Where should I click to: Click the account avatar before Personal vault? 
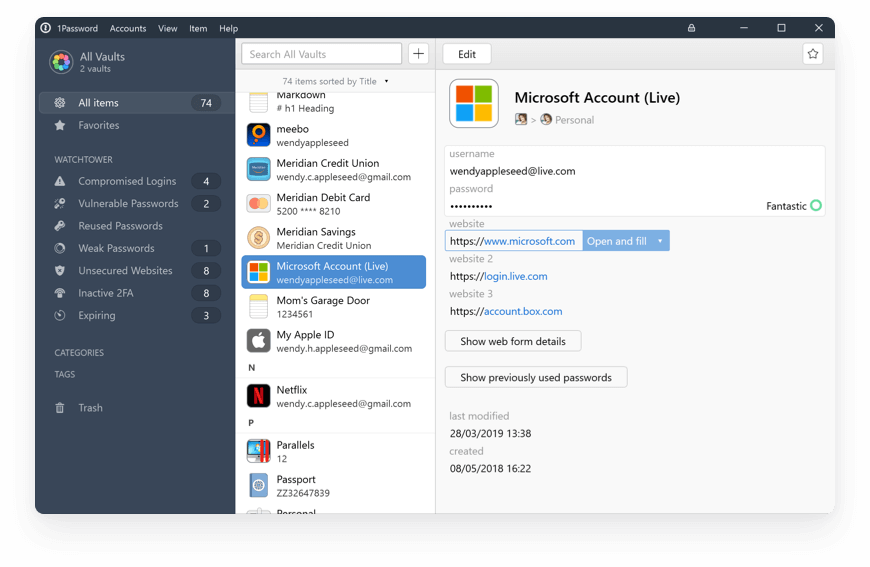pyautogui.click(x=521, y=119)
